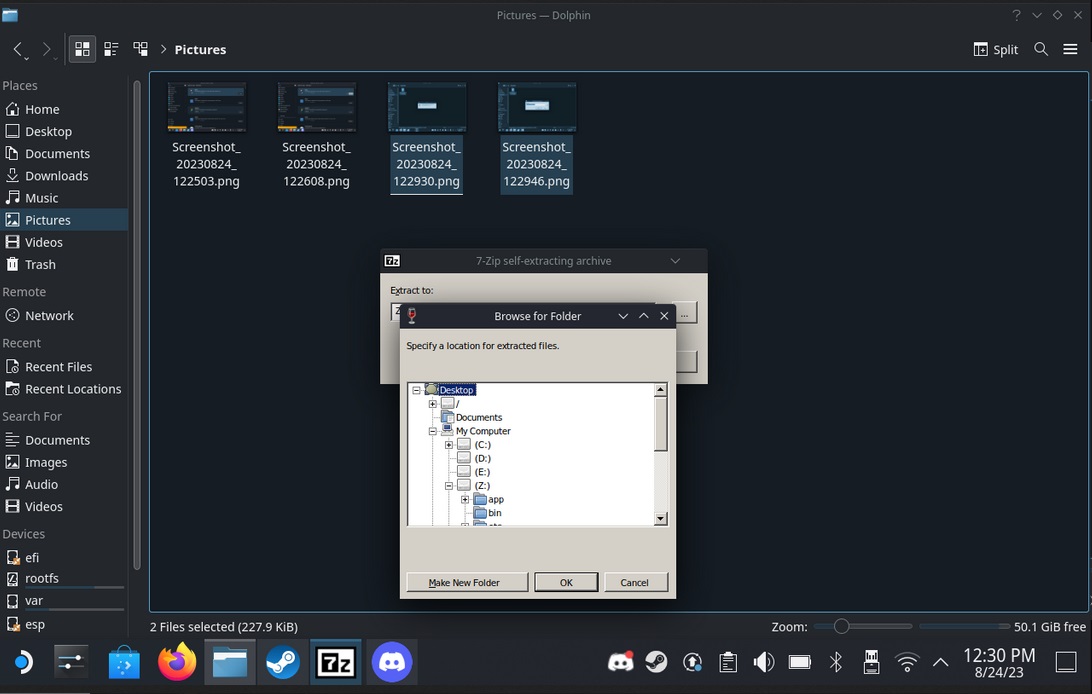
Task: Collapse the My Computer tree node
Action: pos(433,432)
